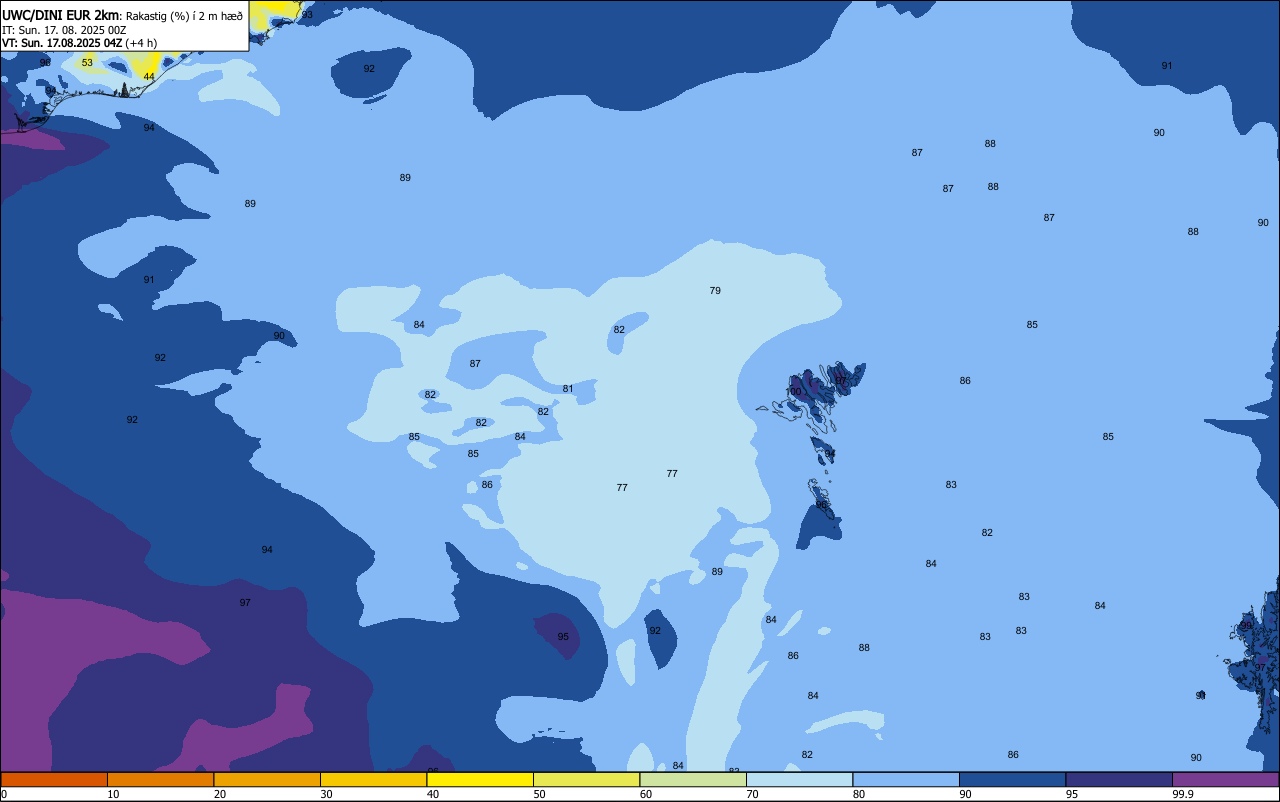Click the 30–40 amber legend swatch
1280x802 pixels.
click(x=373, y=779)
